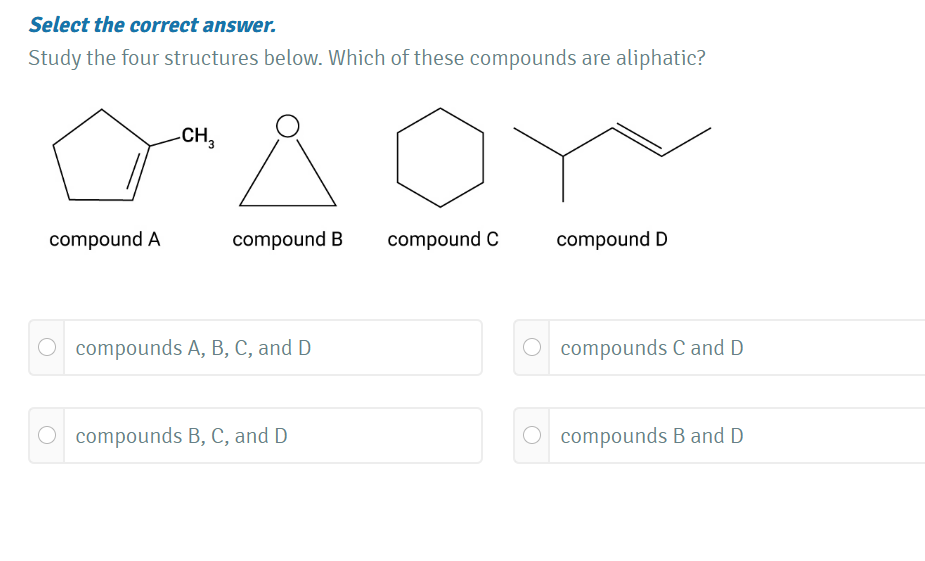Image resolution: width=925 pixels, height=561 pixels.
Task: Click the 'Select the correct answer.' heading
Action: coord(152,25)
